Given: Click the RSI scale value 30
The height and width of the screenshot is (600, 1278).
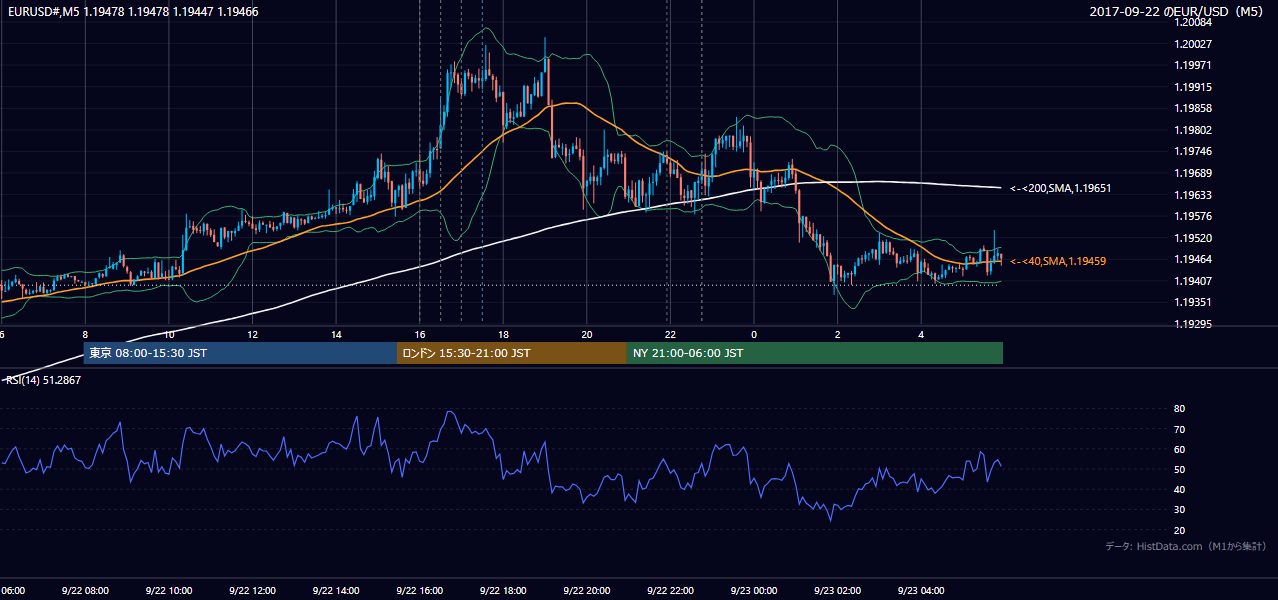Looking at the screenshot, I should (x=1180, y=510).
